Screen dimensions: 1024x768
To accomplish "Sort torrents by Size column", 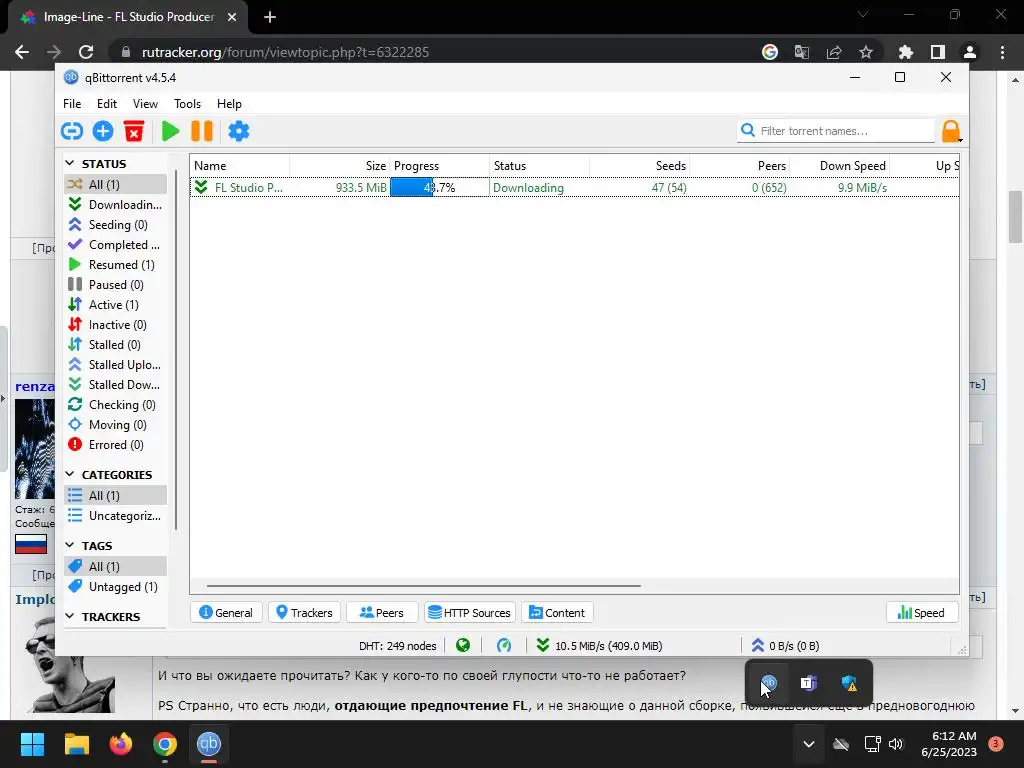I will tap(340, 166).
